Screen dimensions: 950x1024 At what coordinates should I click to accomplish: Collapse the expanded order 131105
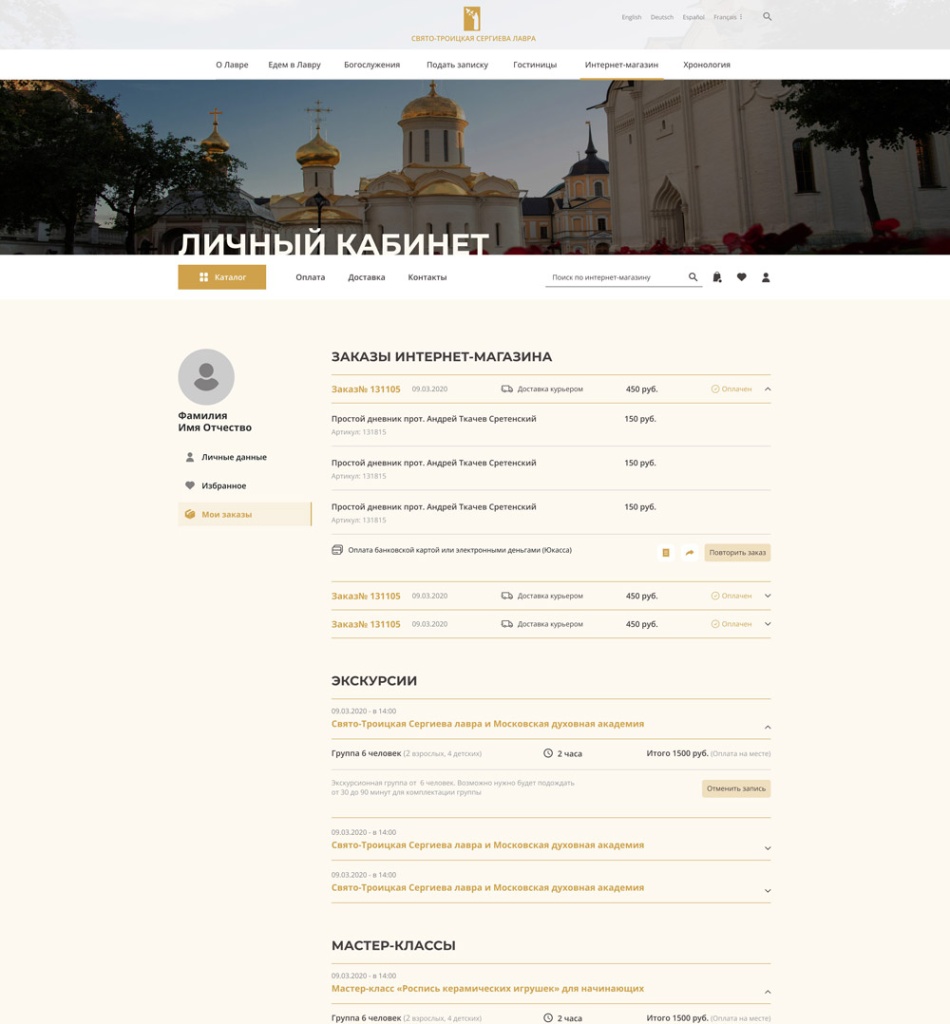pos(768,389)
